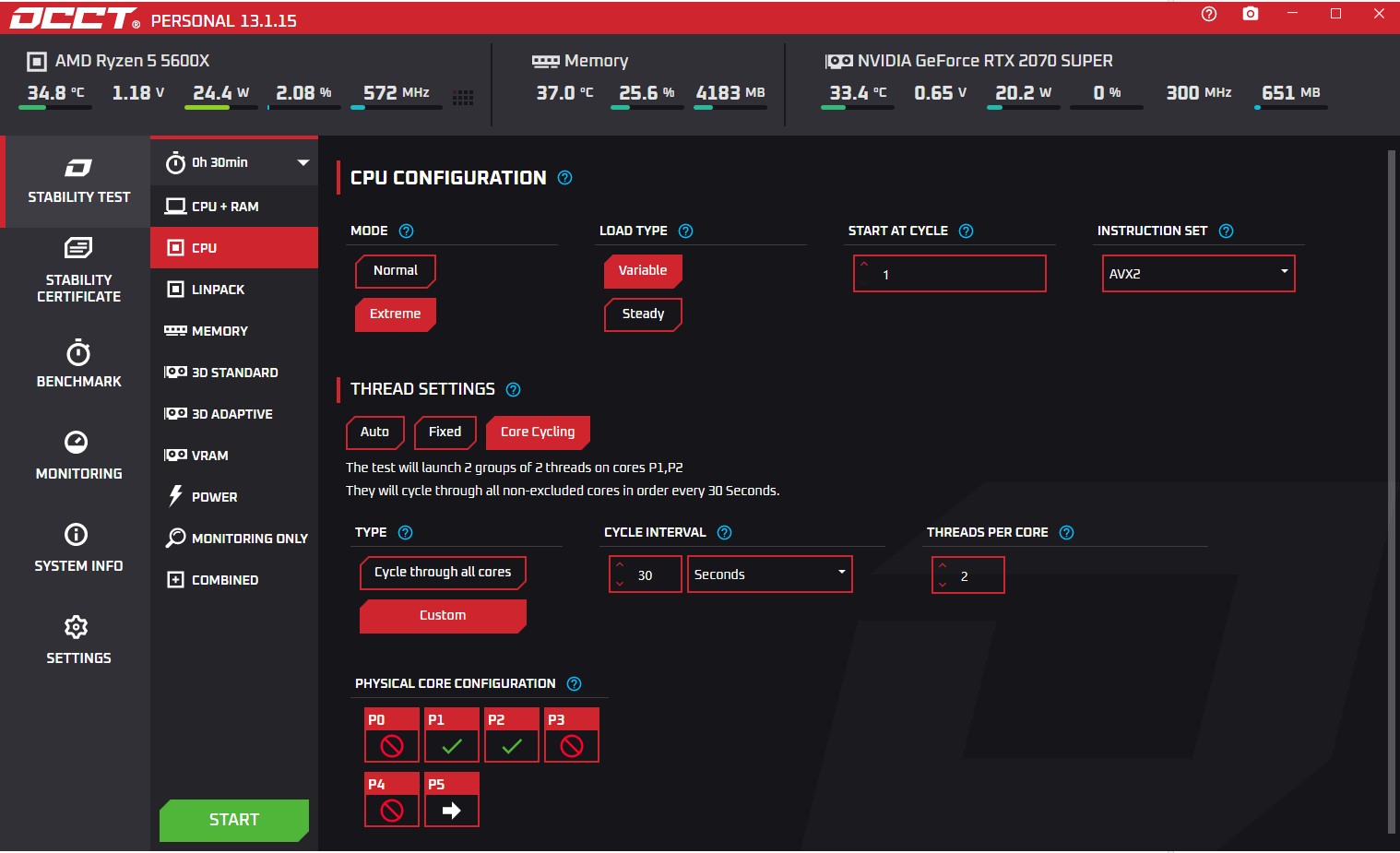Select the CPU test
The width and height of the screenshot is (1400, 853).
(234, 248)
